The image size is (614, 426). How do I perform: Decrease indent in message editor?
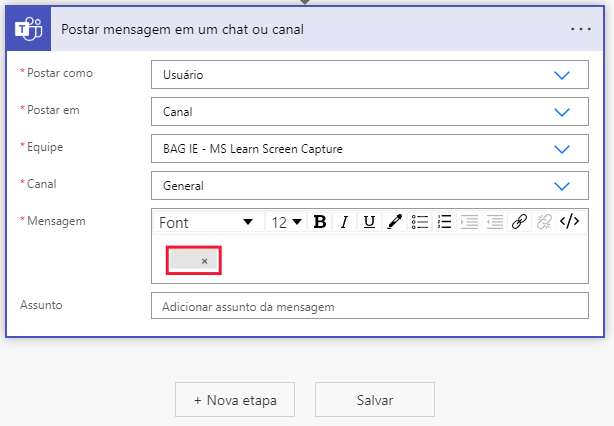[x=494, y=222]
